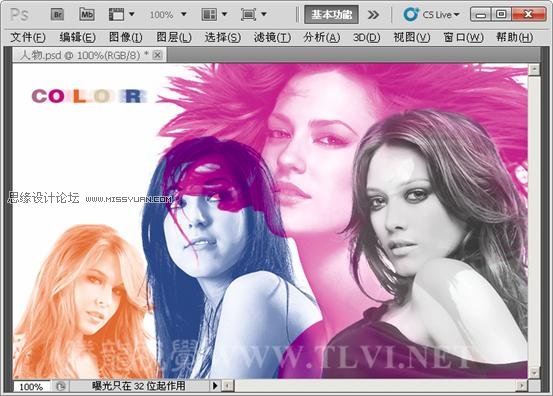Open the CS Live menu
The height and width of the screenshot is (396, 553).
[440, 15]
